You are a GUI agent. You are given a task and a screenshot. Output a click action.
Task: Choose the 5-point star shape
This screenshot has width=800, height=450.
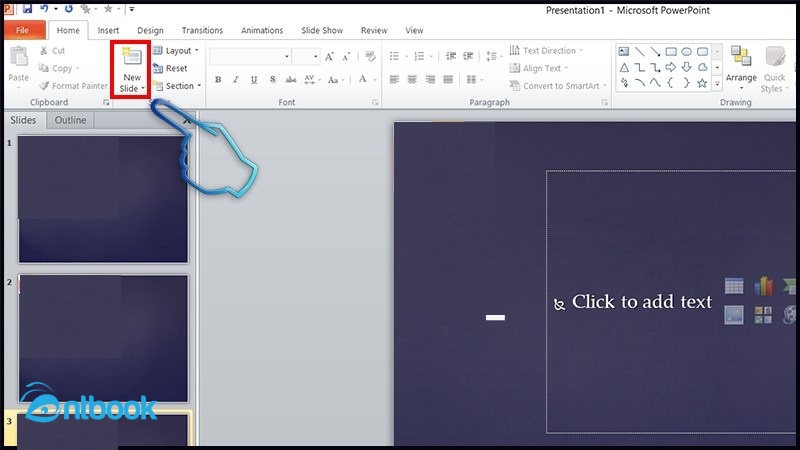point(702,83)
